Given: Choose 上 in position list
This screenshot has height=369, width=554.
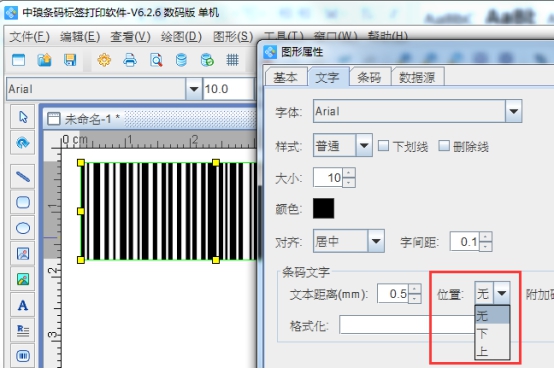Looking at the screenshot, I should click(492, 351).
